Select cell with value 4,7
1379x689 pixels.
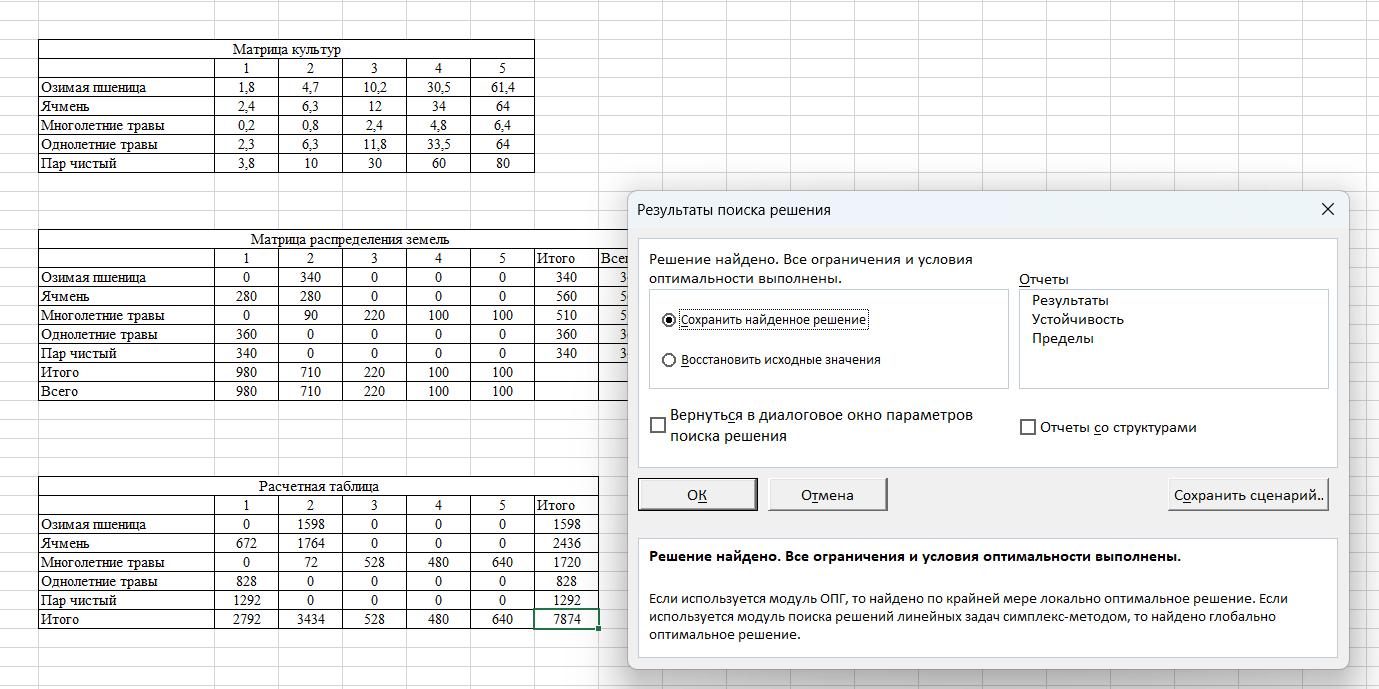pyautogui.click(x=310, y=87)
